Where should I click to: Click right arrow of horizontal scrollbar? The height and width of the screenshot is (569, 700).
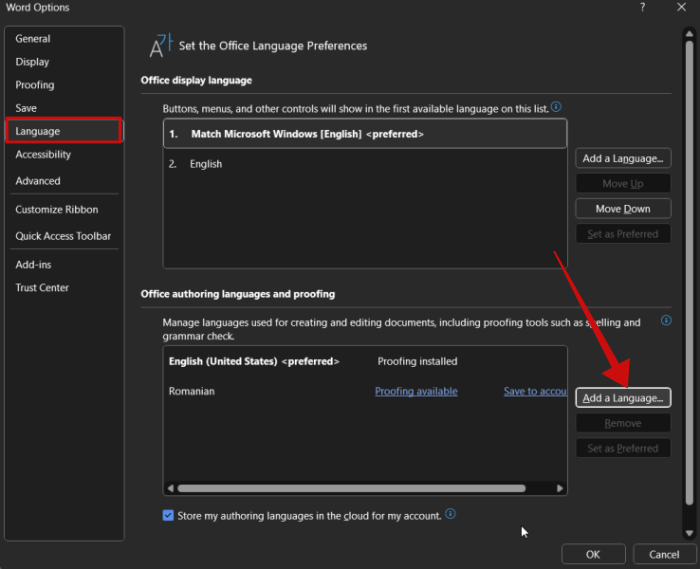click(560, 488)
